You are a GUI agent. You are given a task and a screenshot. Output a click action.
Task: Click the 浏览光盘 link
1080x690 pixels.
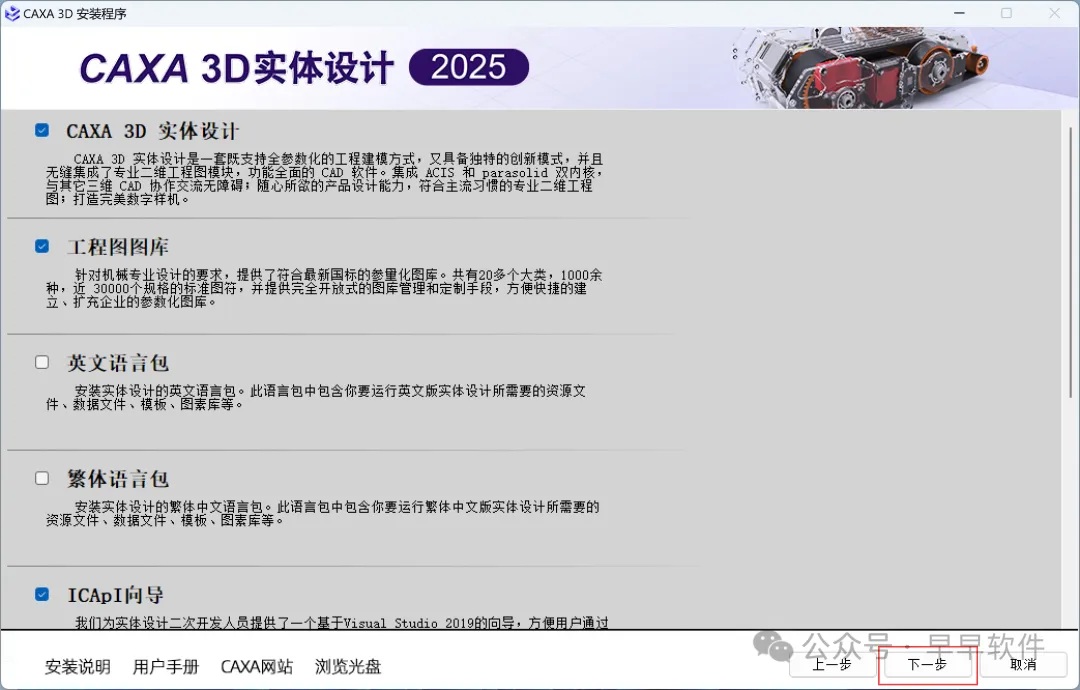[x=348, y=667]
